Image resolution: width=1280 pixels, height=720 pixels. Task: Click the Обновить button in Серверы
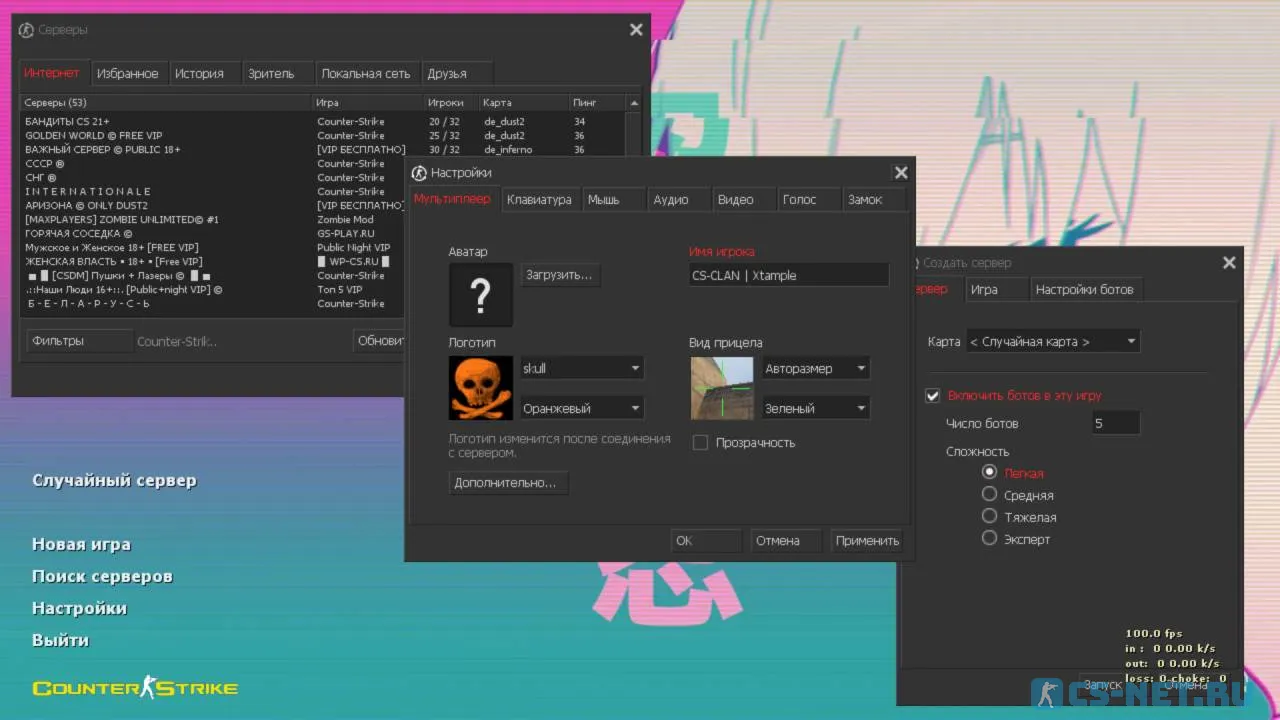(x=380, y=341)
